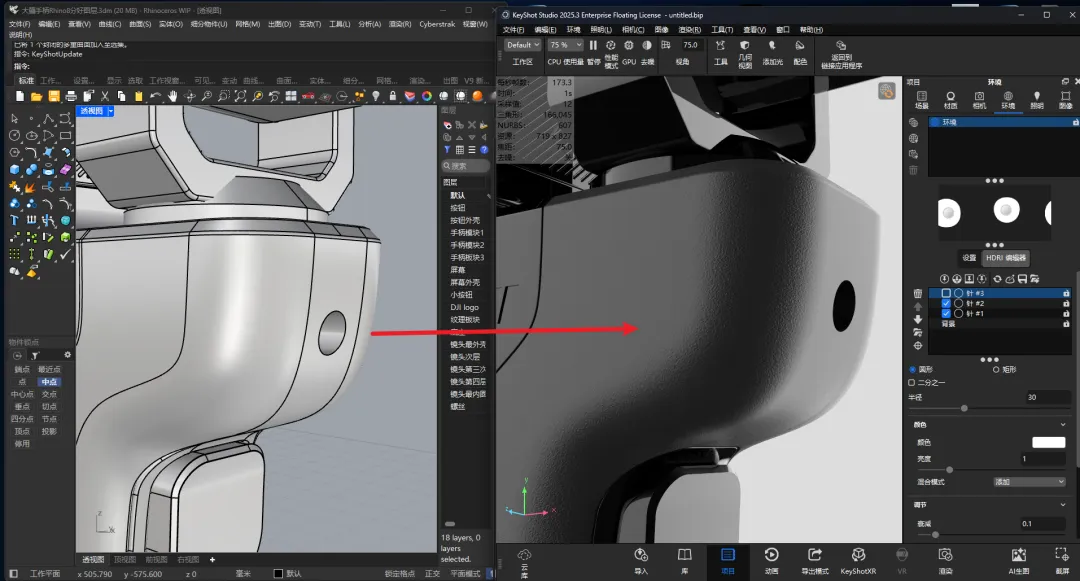
Task: Click the Settings (设置) button in environment panel
Action: pos(968,258)
